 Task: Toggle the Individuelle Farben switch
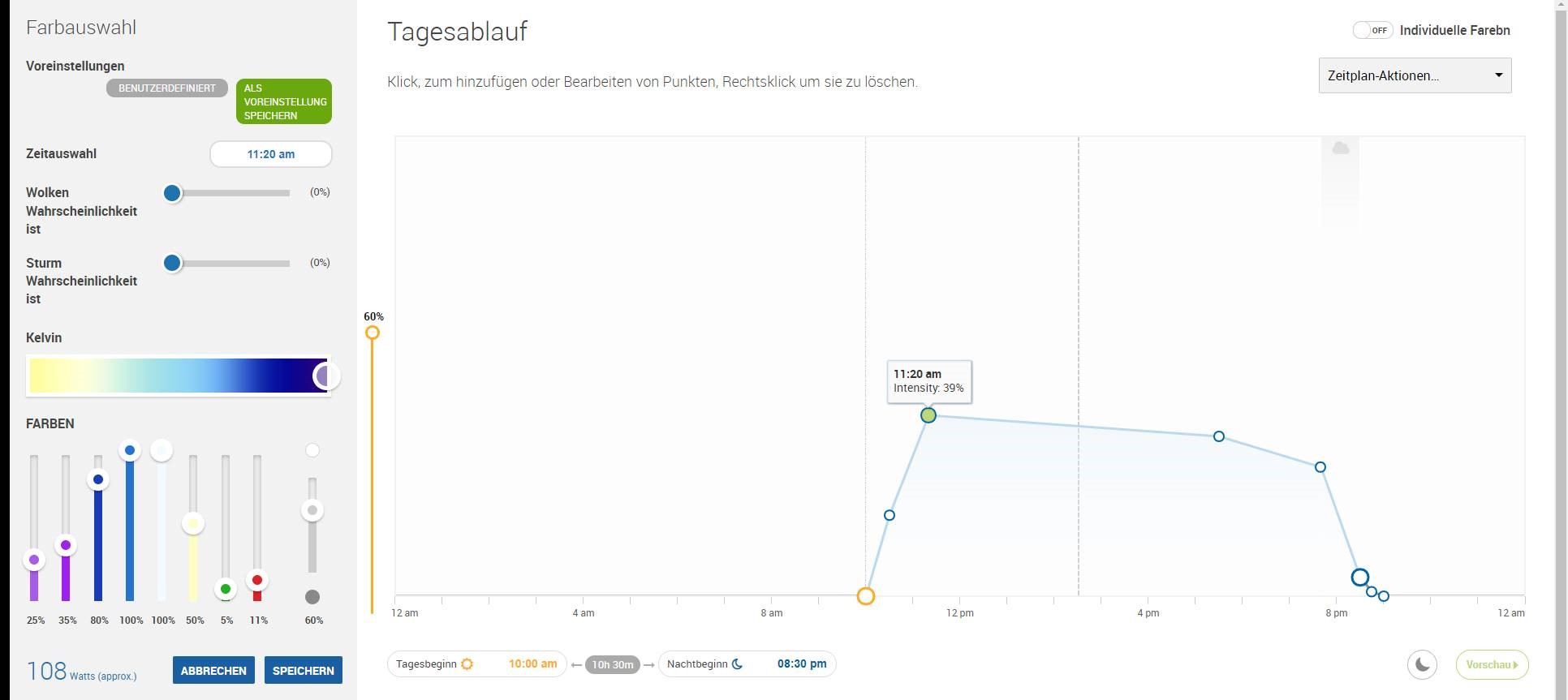(1372, 30)
